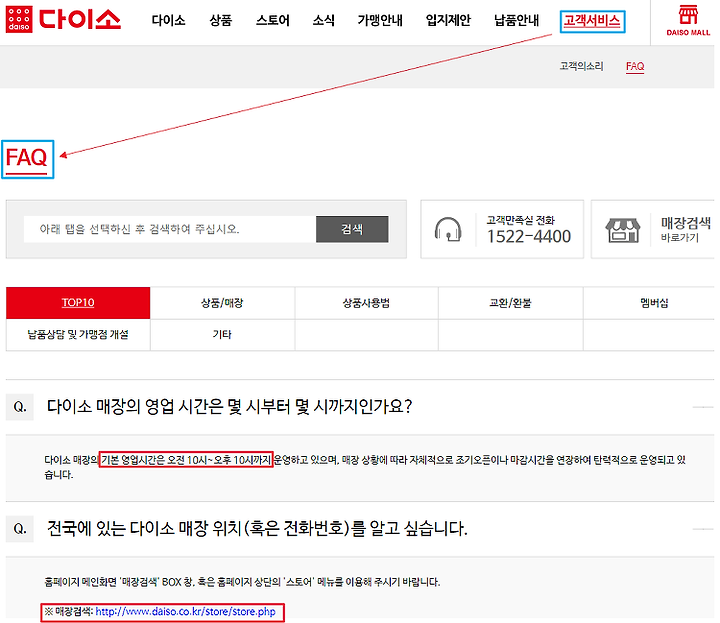Image resolution: width=720 pixels, height=623 pixels.
Task: Go to 고객의소리 submenu link
Action: 581,66
